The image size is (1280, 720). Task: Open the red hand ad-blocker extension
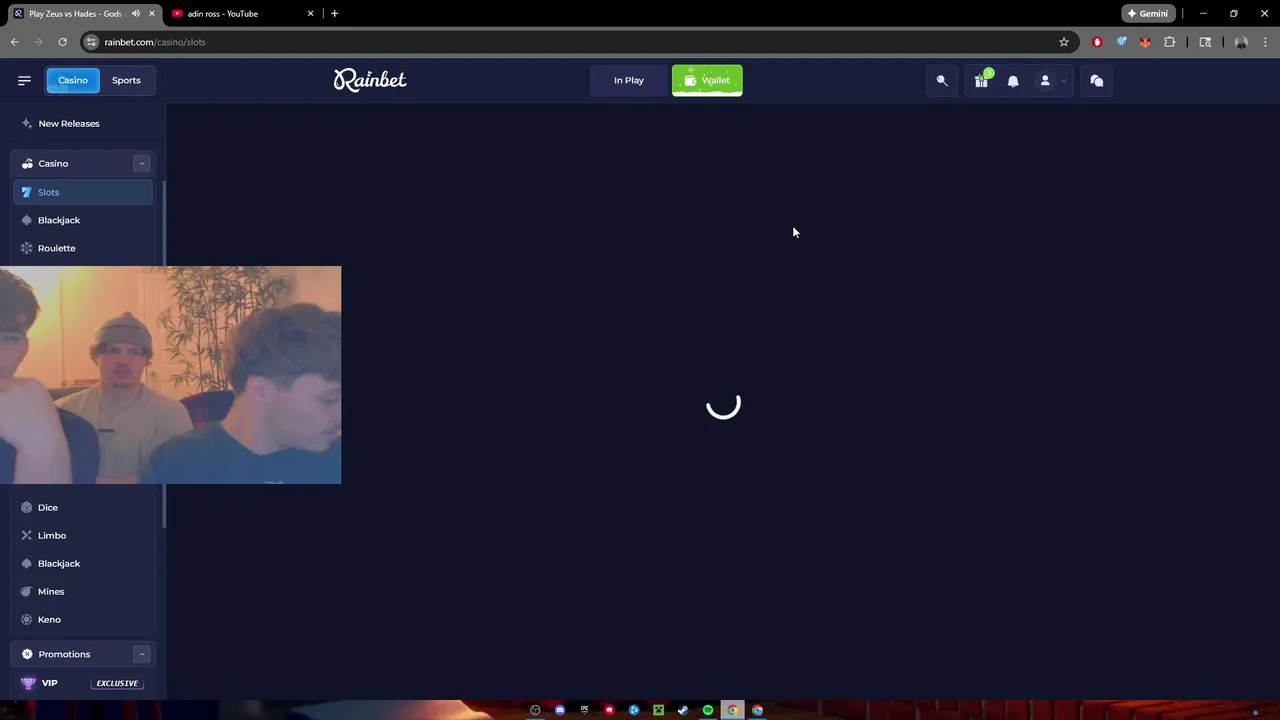(1097, 42)
